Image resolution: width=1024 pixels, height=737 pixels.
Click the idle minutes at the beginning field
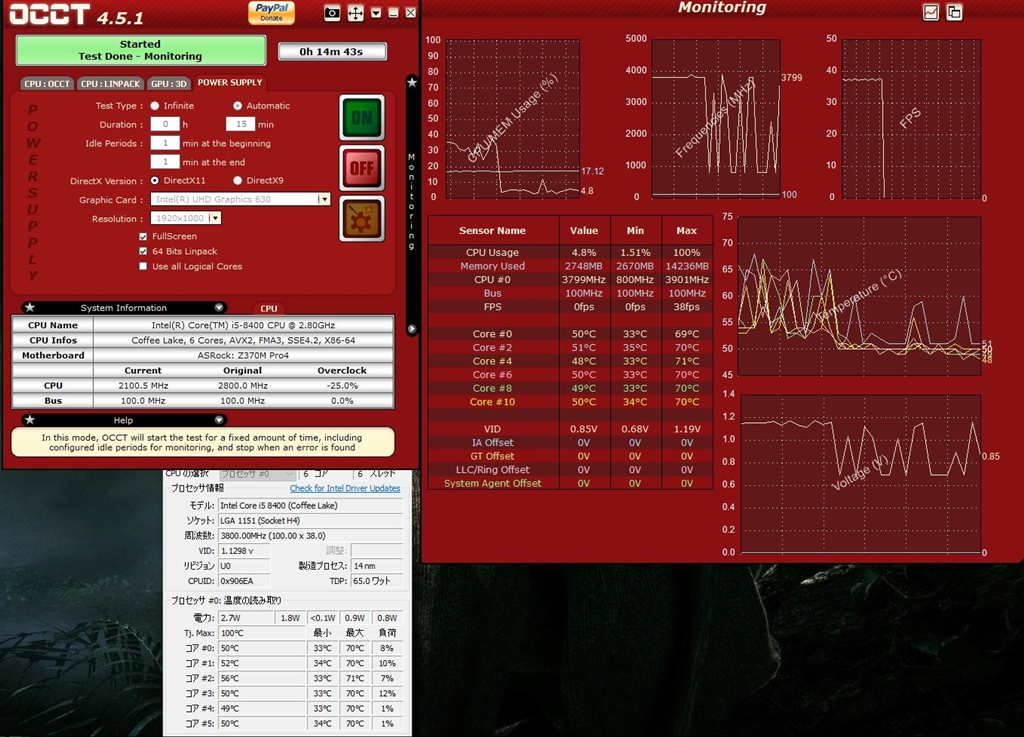point(165,143)
